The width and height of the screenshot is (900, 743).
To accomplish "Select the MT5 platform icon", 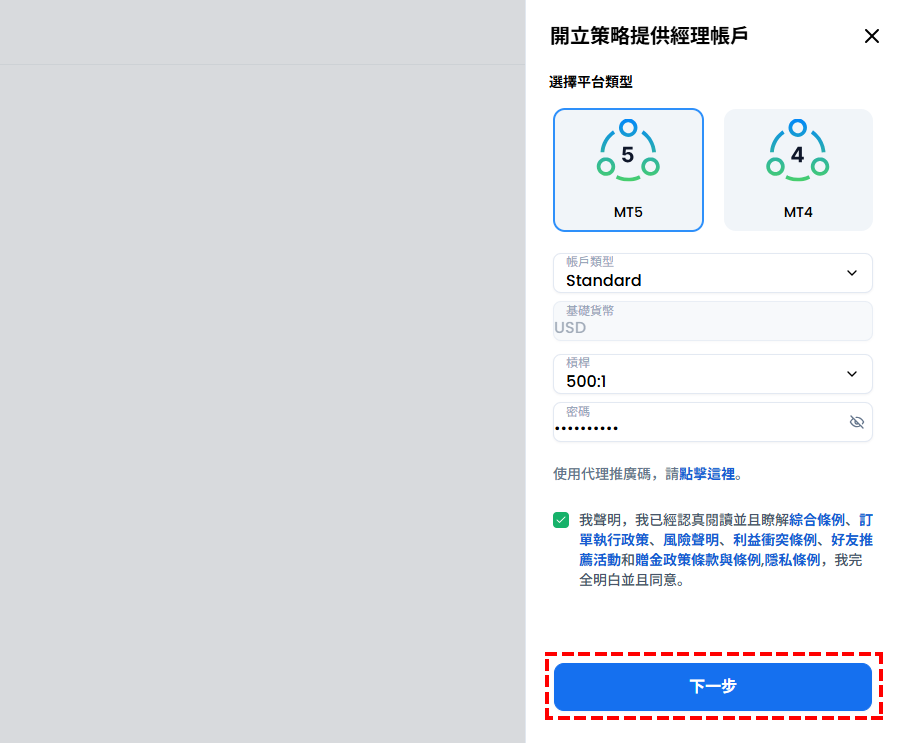I will (628, 170).
